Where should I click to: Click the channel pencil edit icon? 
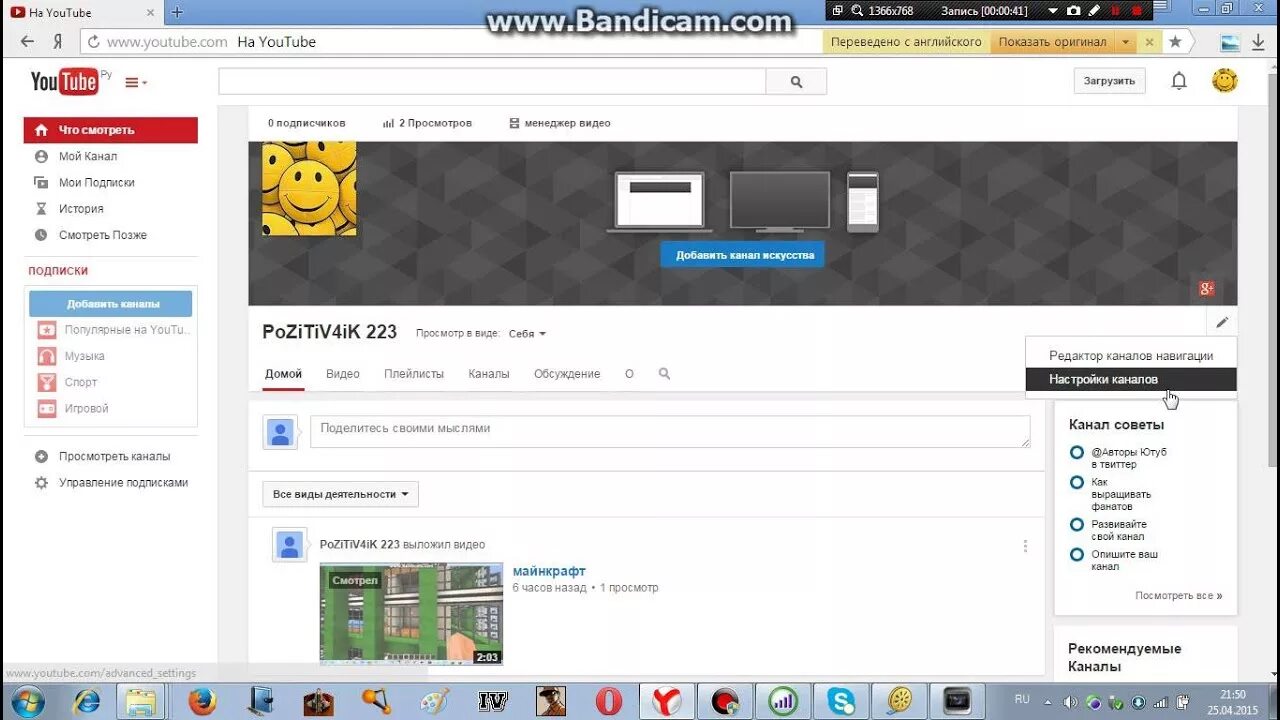click(x=1222, y=322)
